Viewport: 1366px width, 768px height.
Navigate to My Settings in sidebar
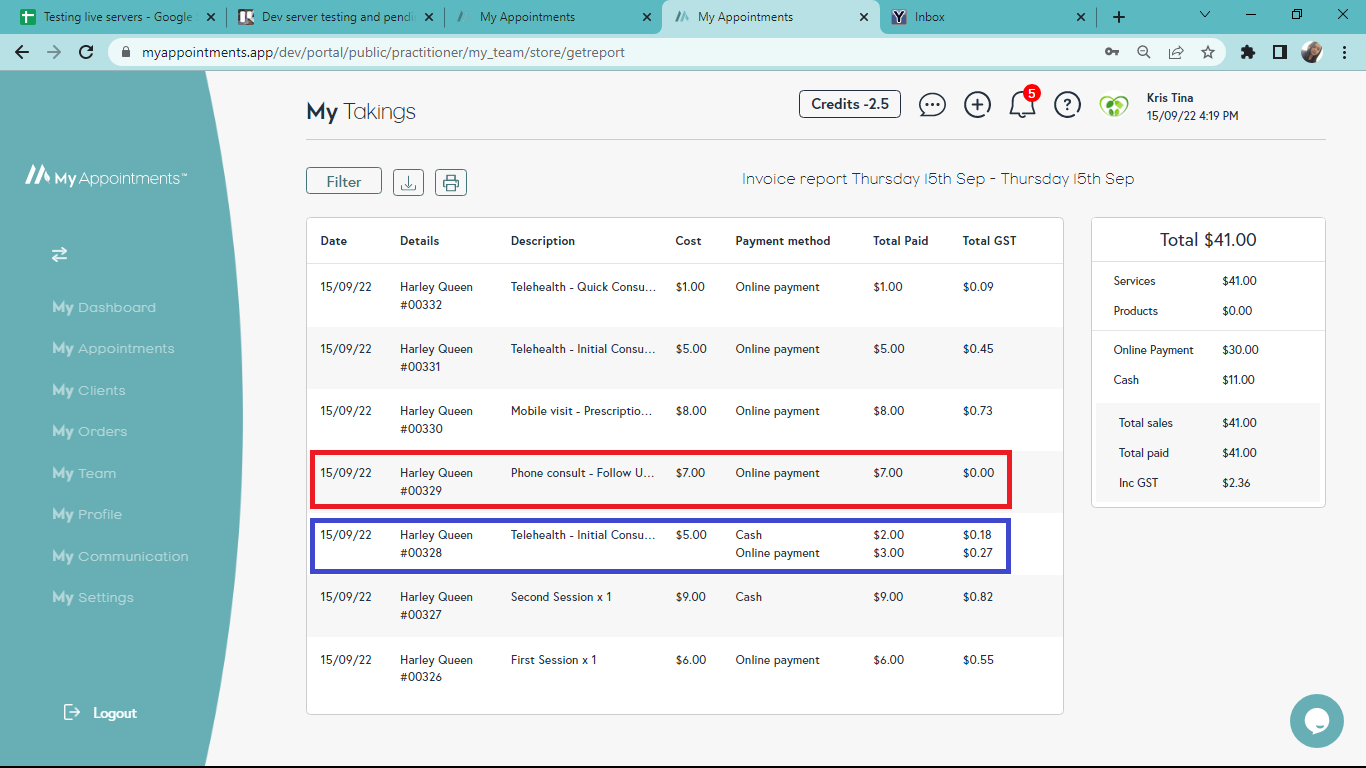point(93,598)
